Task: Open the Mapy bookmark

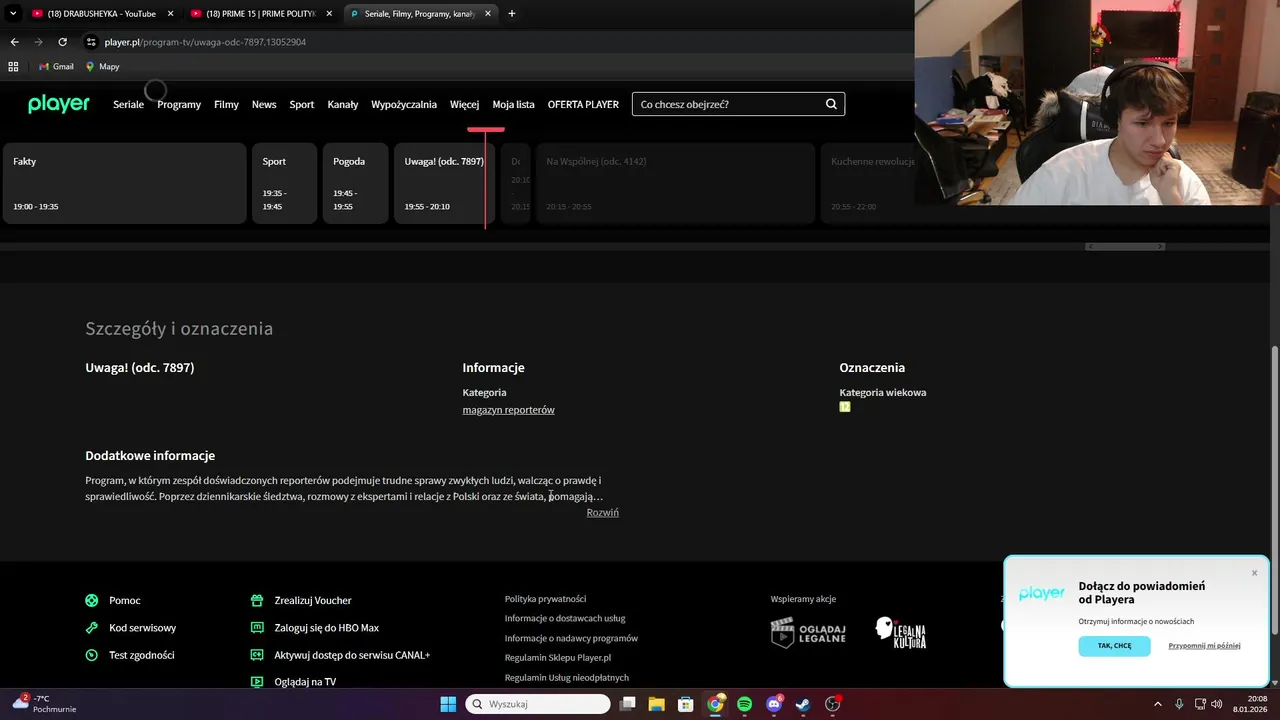Action: [x=102, y=66]
